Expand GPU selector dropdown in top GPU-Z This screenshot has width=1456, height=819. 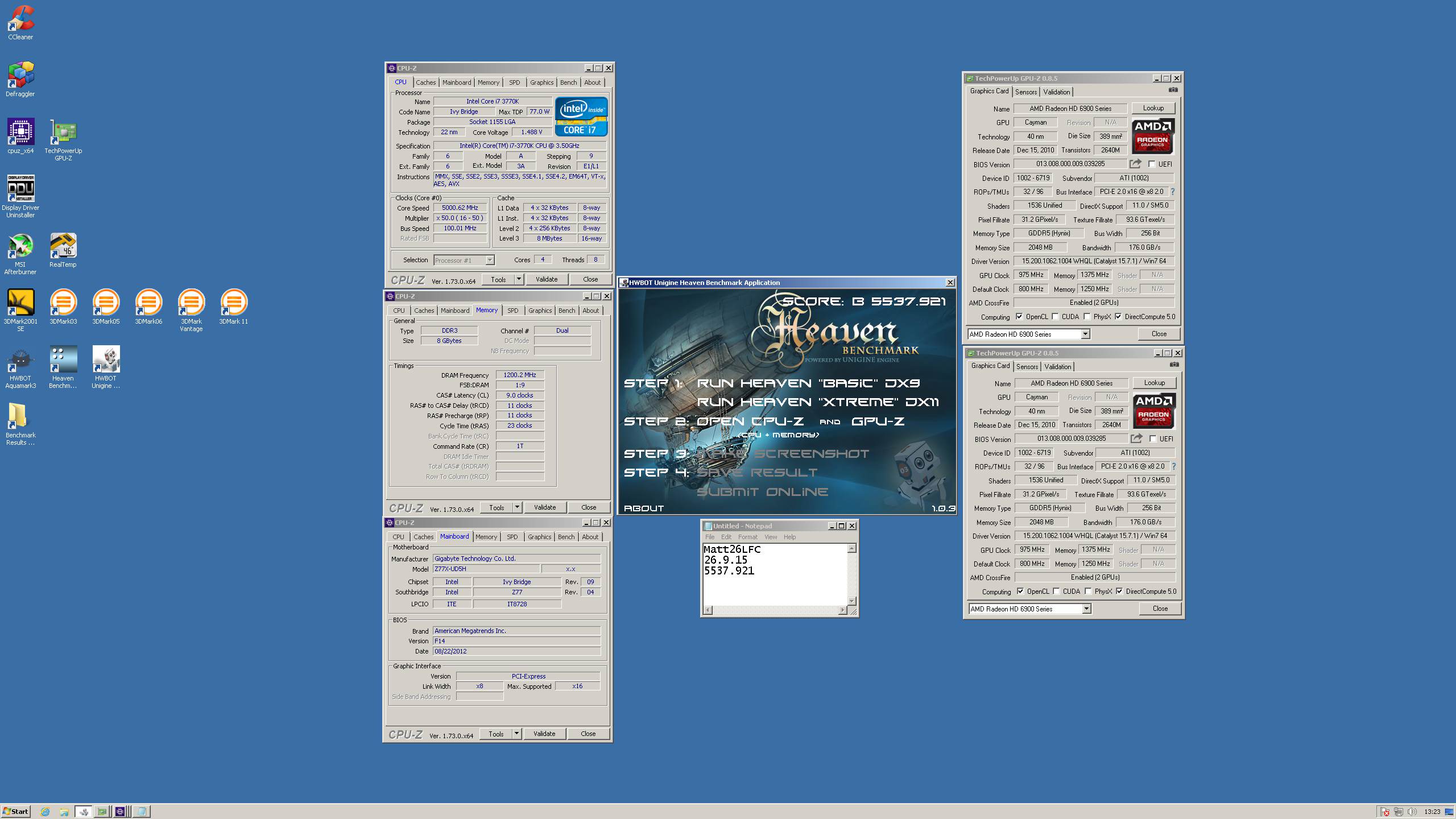1085,334
